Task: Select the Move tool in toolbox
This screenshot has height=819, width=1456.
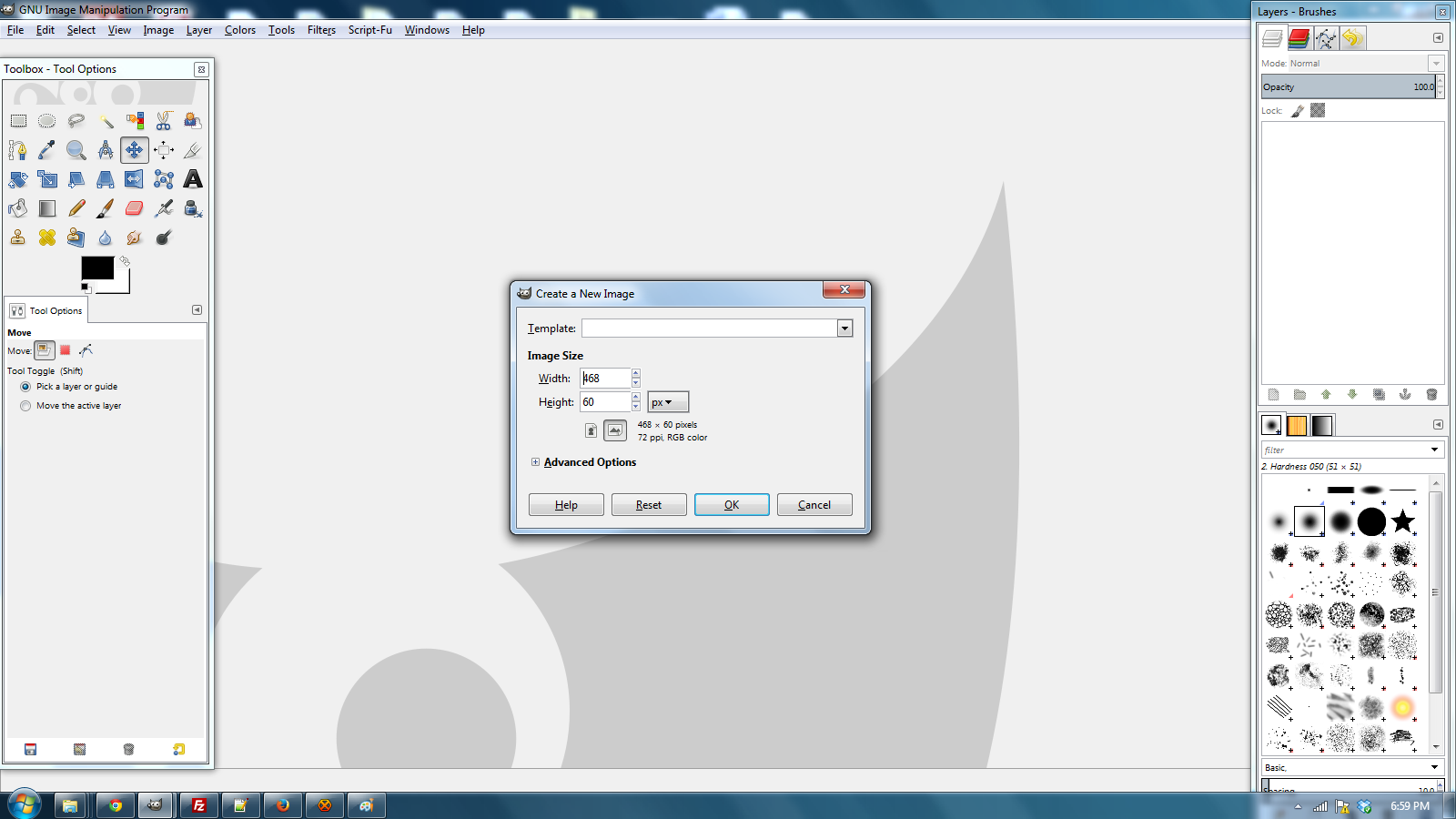Action: click(x=135, y=150)
